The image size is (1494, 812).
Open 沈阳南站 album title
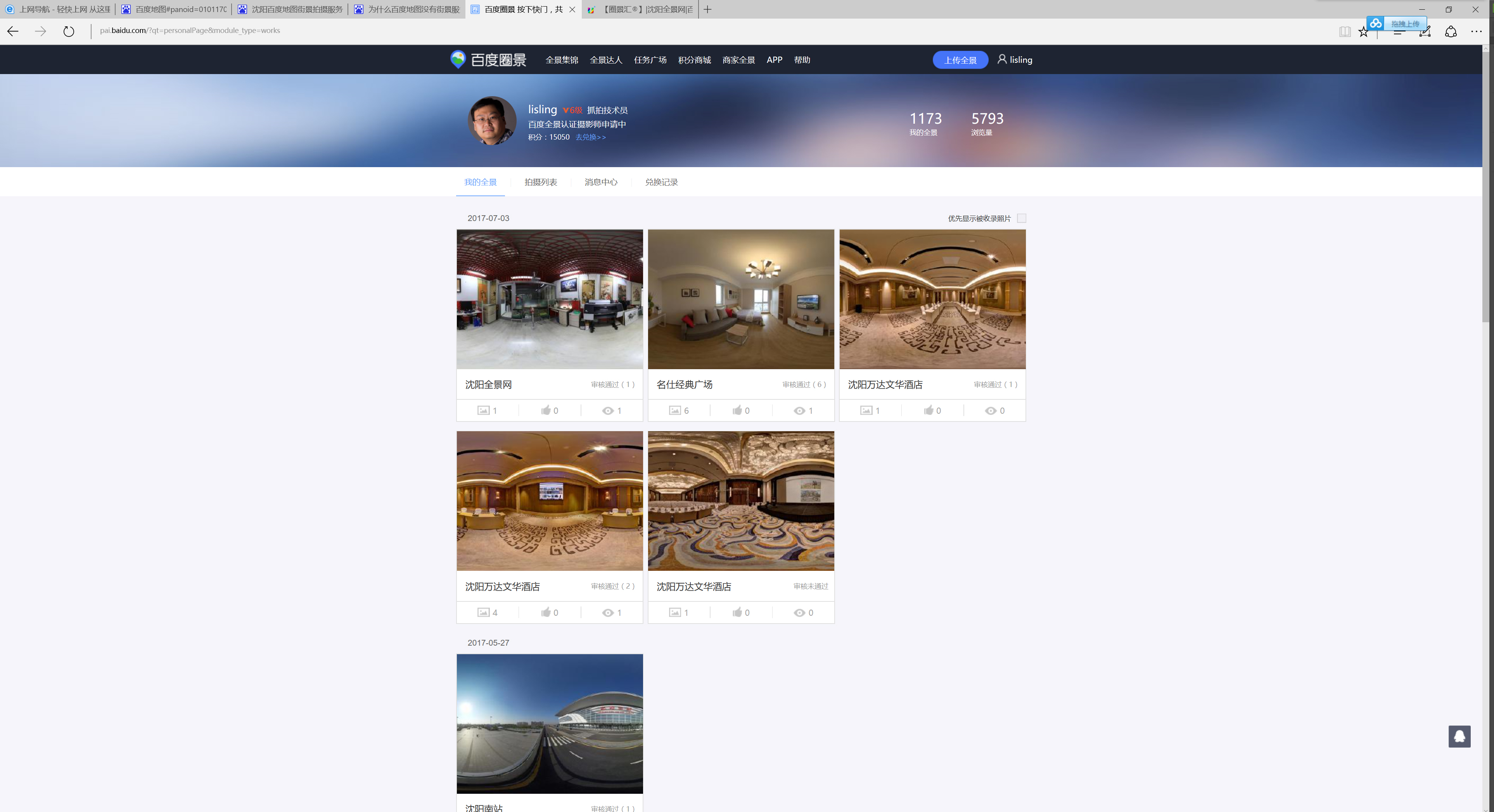click(x=484, y=808)
